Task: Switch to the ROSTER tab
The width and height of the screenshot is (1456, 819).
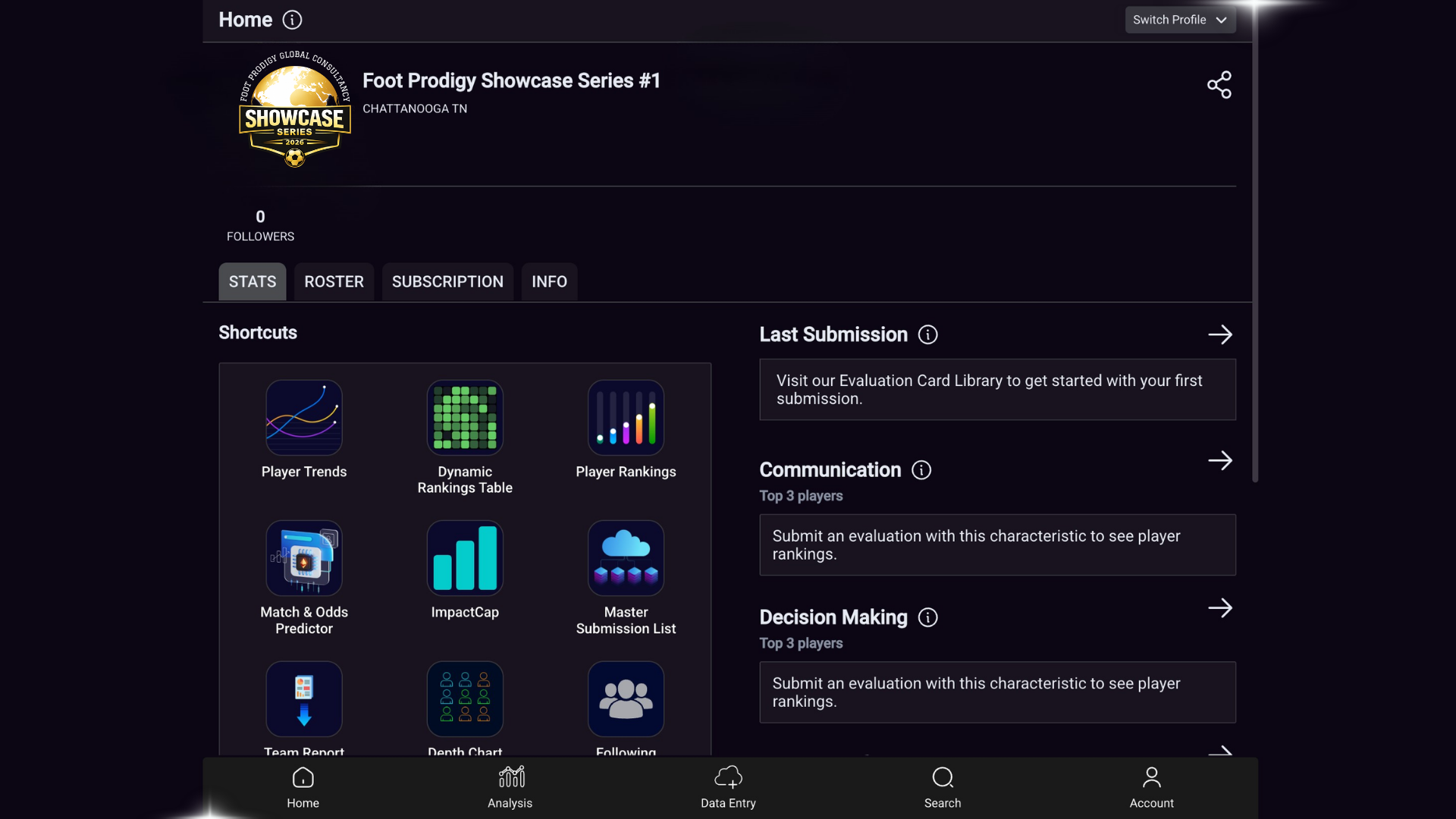Action: coord(334,282)
